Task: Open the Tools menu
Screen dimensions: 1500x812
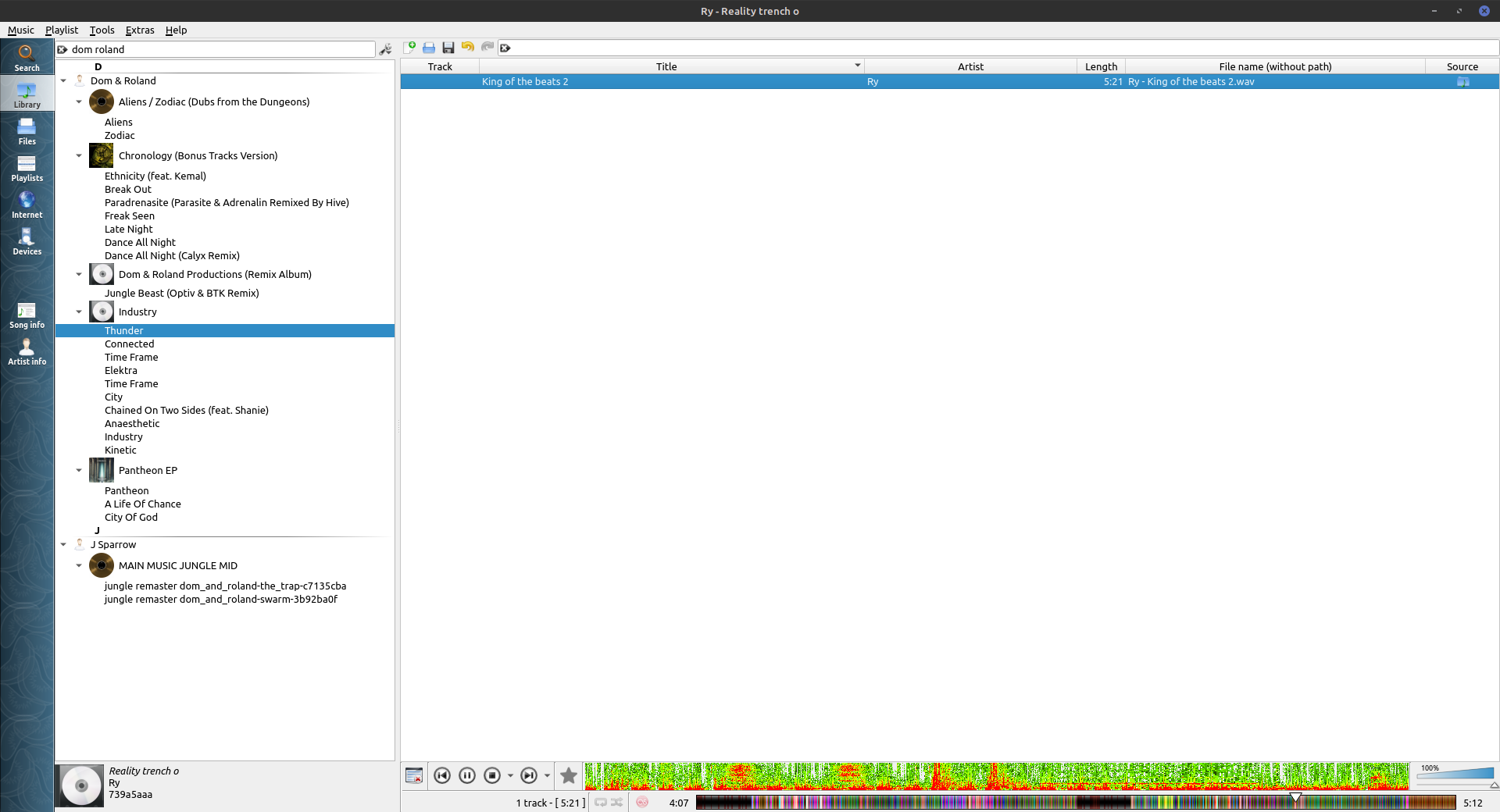Action: [102, 30]
